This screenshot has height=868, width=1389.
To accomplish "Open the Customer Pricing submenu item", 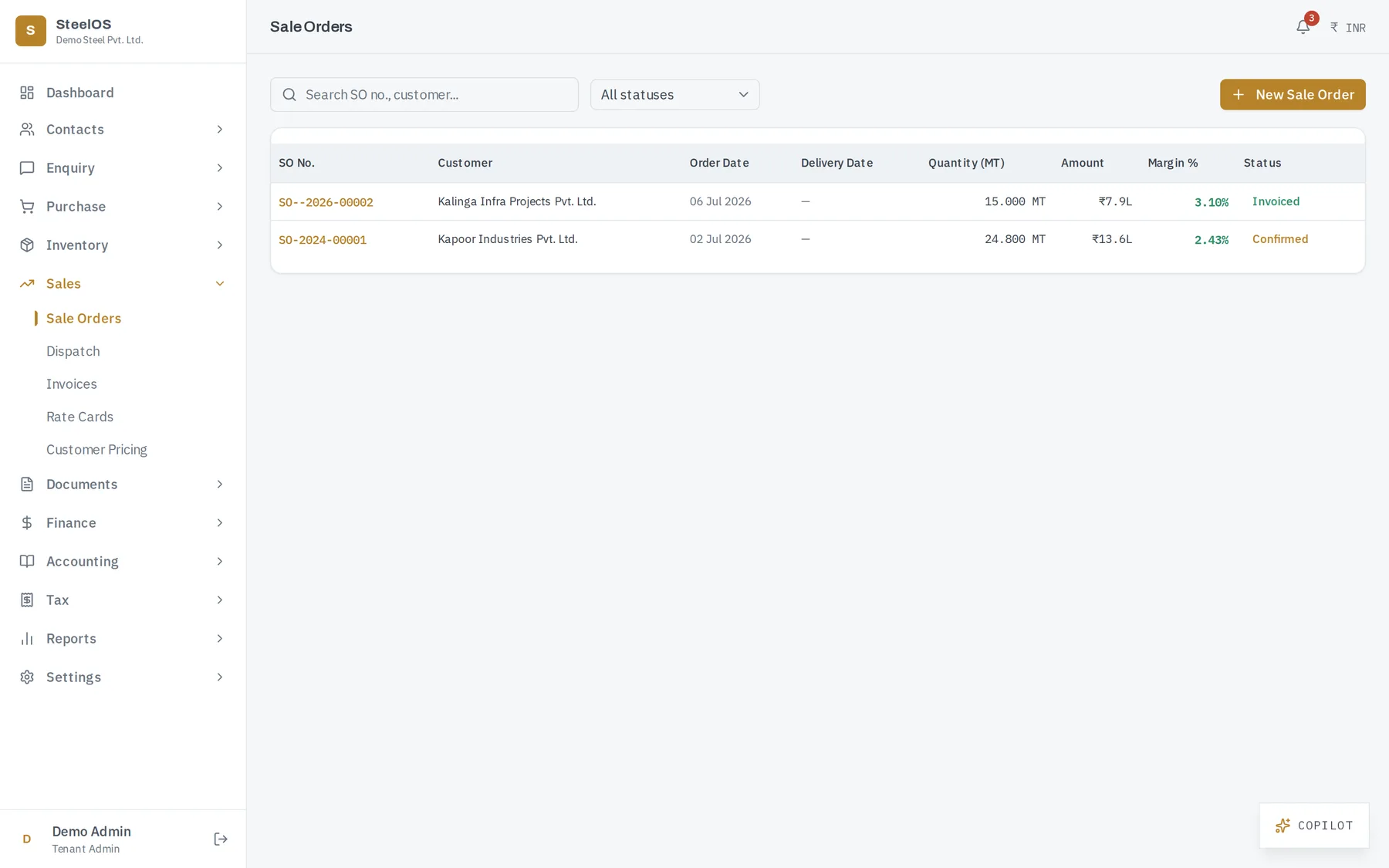I will coord(96,449).
